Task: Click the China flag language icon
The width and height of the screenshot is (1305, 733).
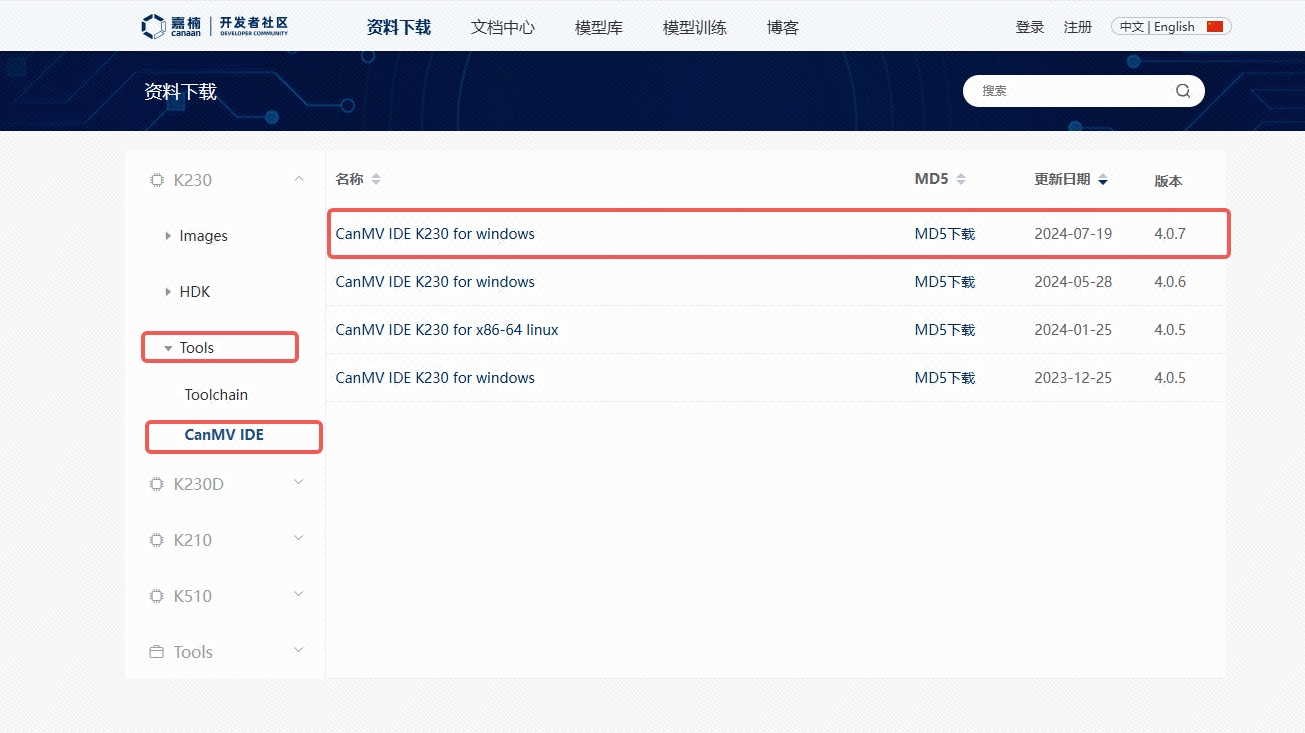Action: [x=1215, y=27]
